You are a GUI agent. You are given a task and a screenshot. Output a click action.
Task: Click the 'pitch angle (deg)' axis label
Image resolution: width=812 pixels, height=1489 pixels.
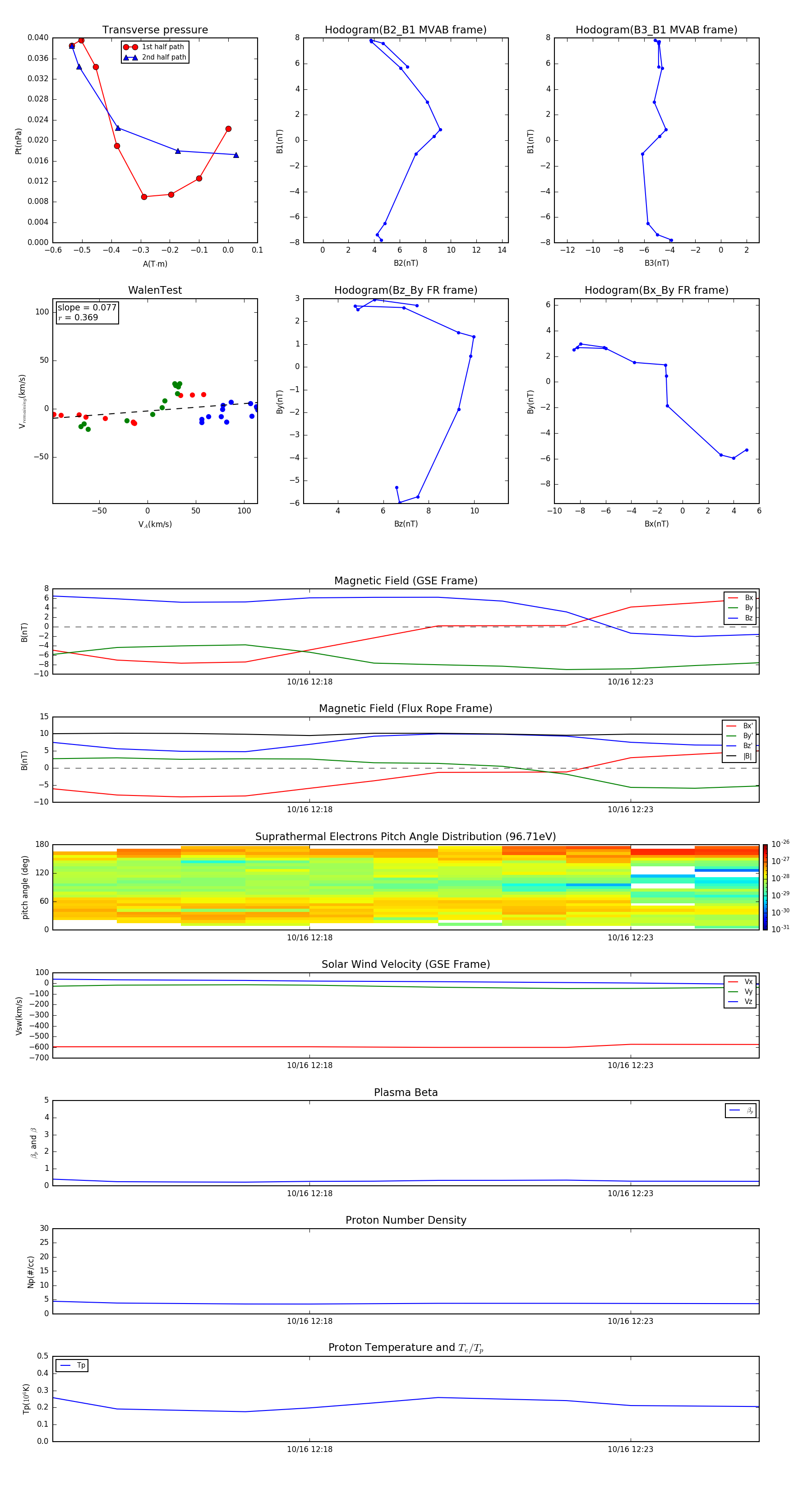tap(25, 887)
